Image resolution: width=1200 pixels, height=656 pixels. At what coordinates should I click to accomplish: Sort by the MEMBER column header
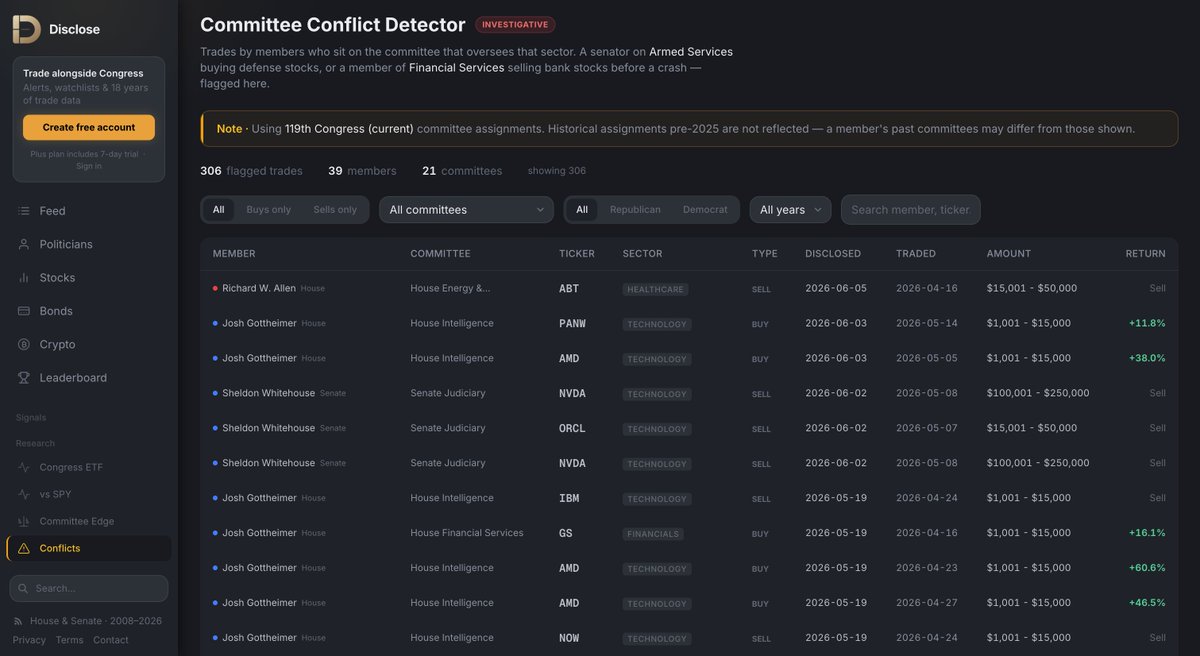pyautogui.click(x=234, y=254)
